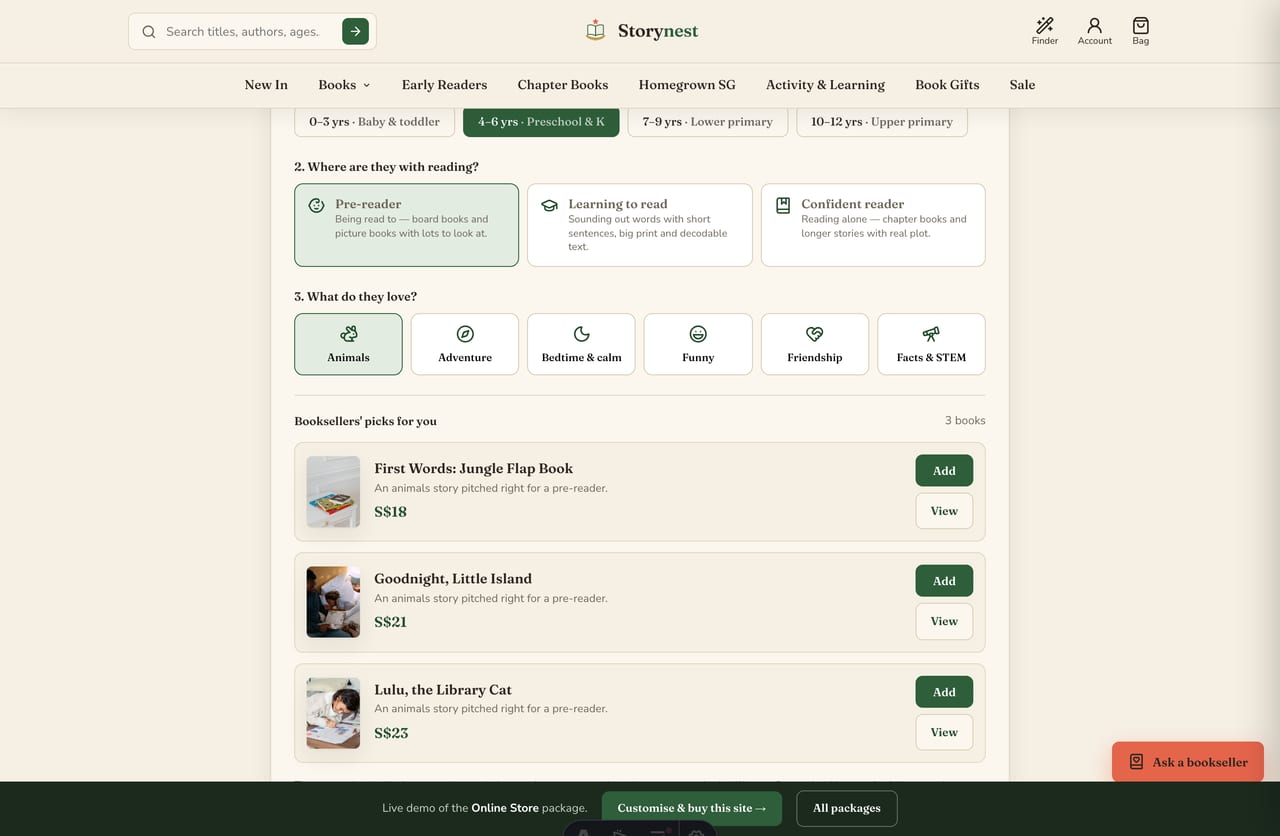
Task: Click the Confident reader book icon
Action: (783, 205)
